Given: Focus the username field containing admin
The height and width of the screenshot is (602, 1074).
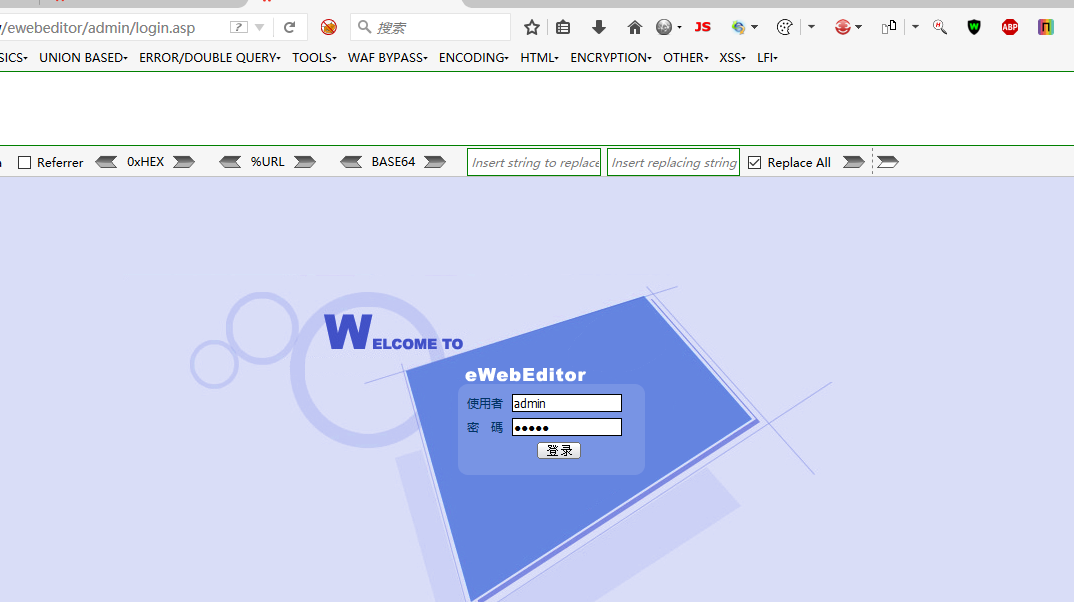Looking at the screenshot, I should pos(567,403).
